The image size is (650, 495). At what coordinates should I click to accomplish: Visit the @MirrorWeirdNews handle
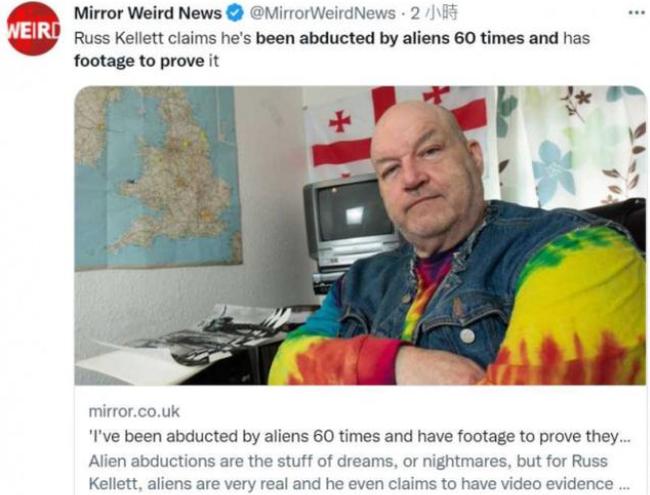point(322,14)
